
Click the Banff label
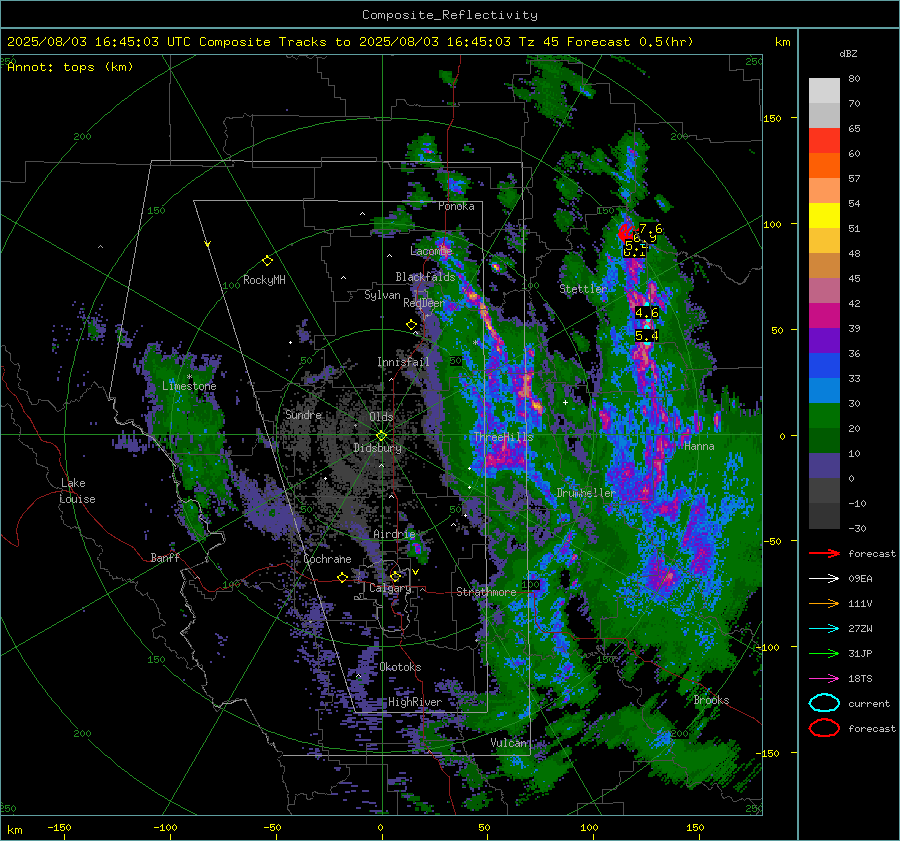click(x=165, y=558)
